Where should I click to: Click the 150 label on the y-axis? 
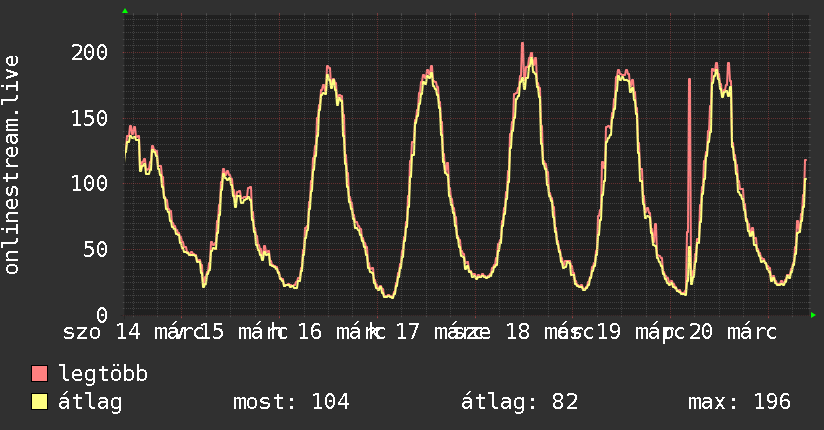click(90, 118)
